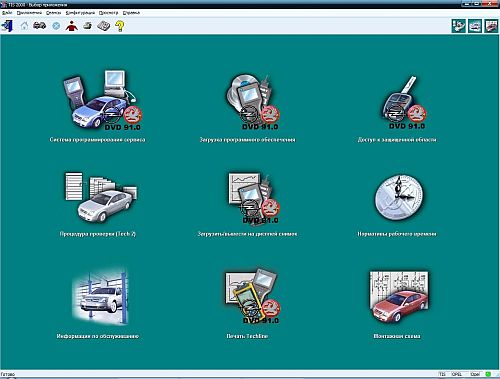Click the leftmost teal icon with exclamation mark
500x379 pixels.
pyautogui.click(x=459, y=26)
